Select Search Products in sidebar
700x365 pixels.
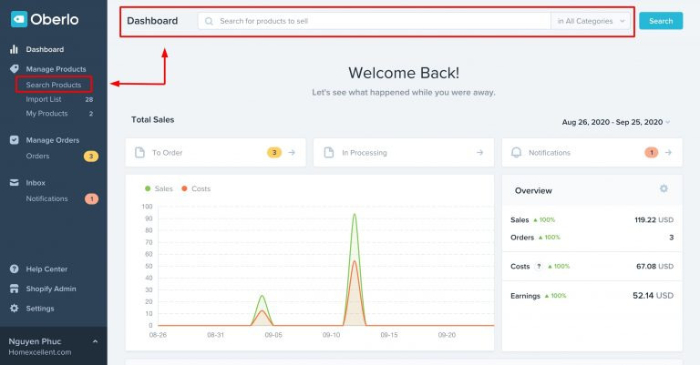tap(54, 85)
